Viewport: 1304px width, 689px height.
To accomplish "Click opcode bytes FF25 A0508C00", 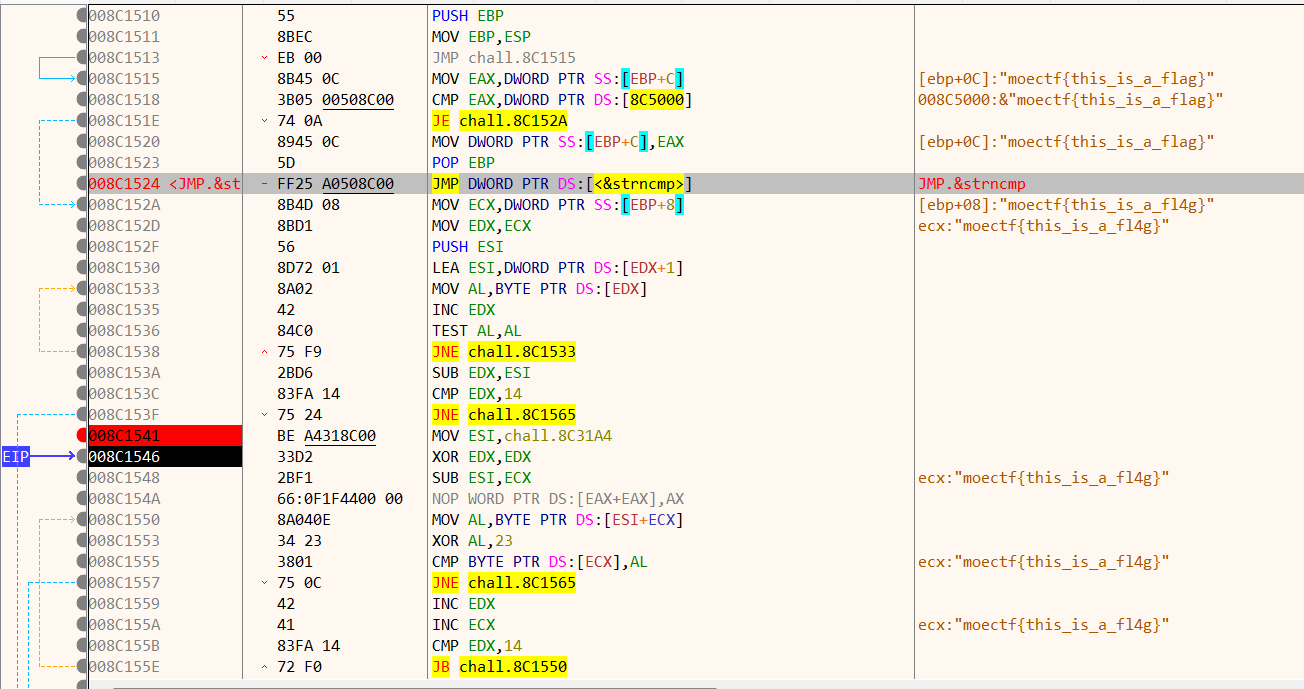I will [335, 184].
